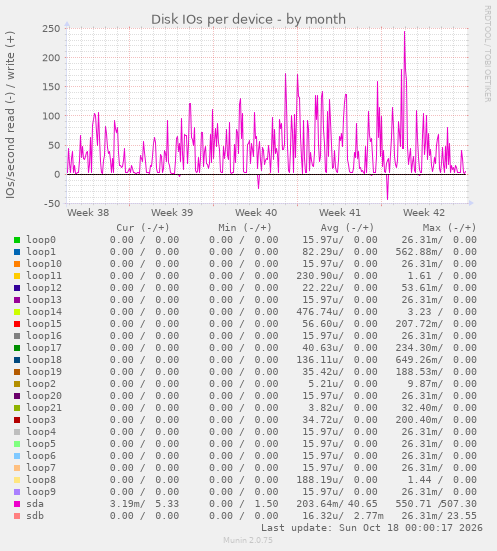Click the tallest magenta spike in Week 42
The height and width of the screenshot is (551, 497).
(405, 32)
